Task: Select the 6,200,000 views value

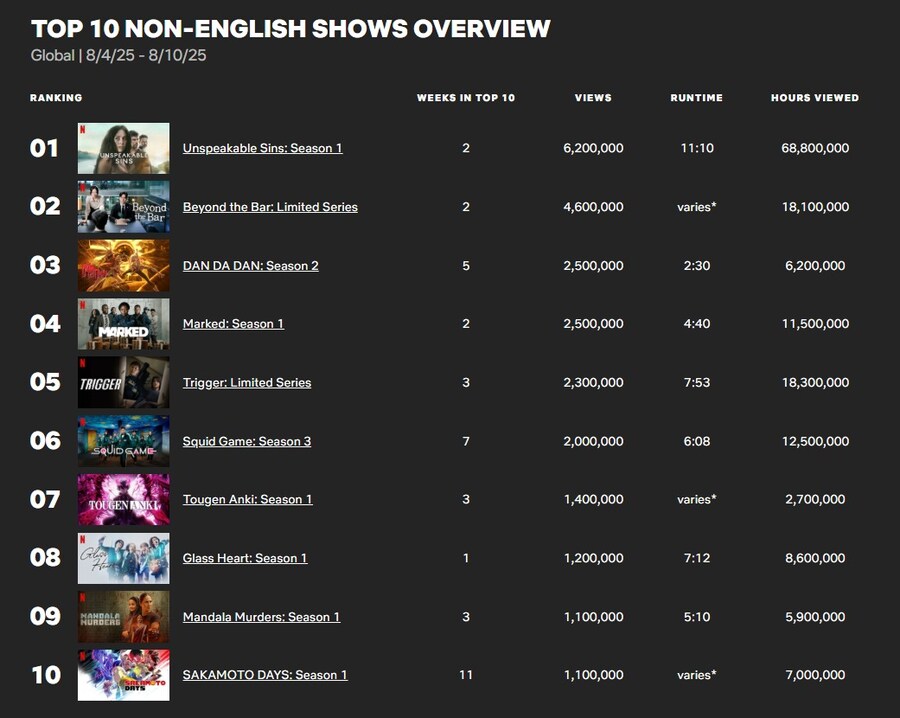Action: [593, 148]
